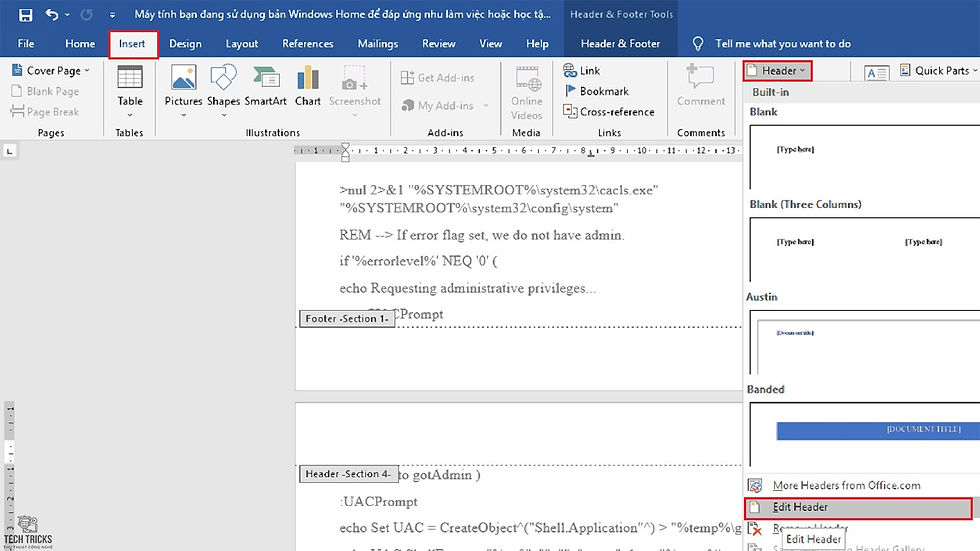980x551 pixels.
Task: Click the Online Videos icon
Action: pos(527,79)
